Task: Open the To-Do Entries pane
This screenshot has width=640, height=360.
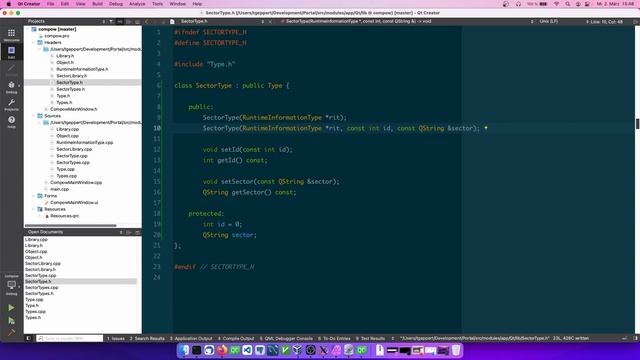Action: pyautogui.click(x=334, y=338)
